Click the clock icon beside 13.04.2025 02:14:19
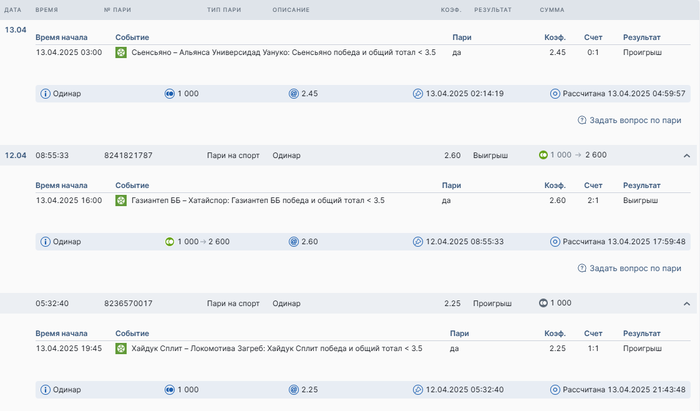Screen dimensions: 700x411 pyautogui.click(x=418, y=94)
